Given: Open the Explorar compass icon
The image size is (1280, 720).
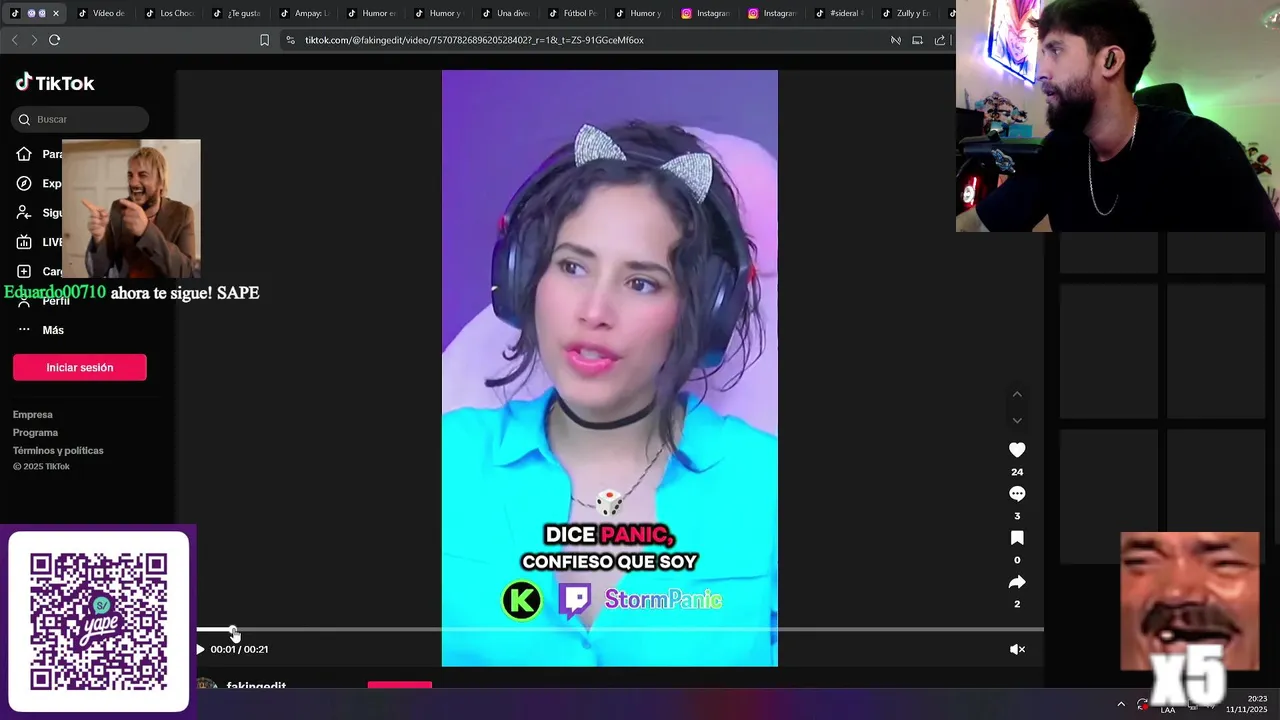Looking at the screenshot, I should coord(24,183).
